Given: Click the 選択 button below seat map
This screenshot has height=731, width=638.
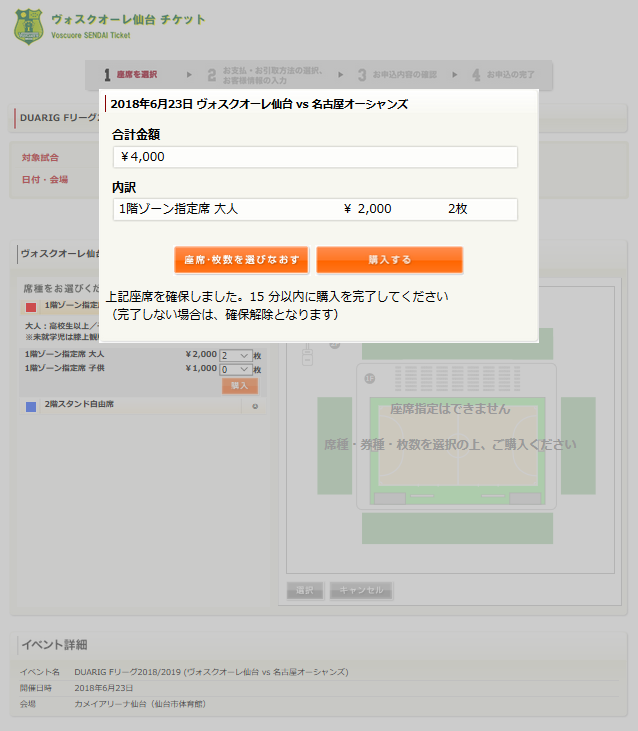Looking at the screenshot, I should [x=305, y=590].
